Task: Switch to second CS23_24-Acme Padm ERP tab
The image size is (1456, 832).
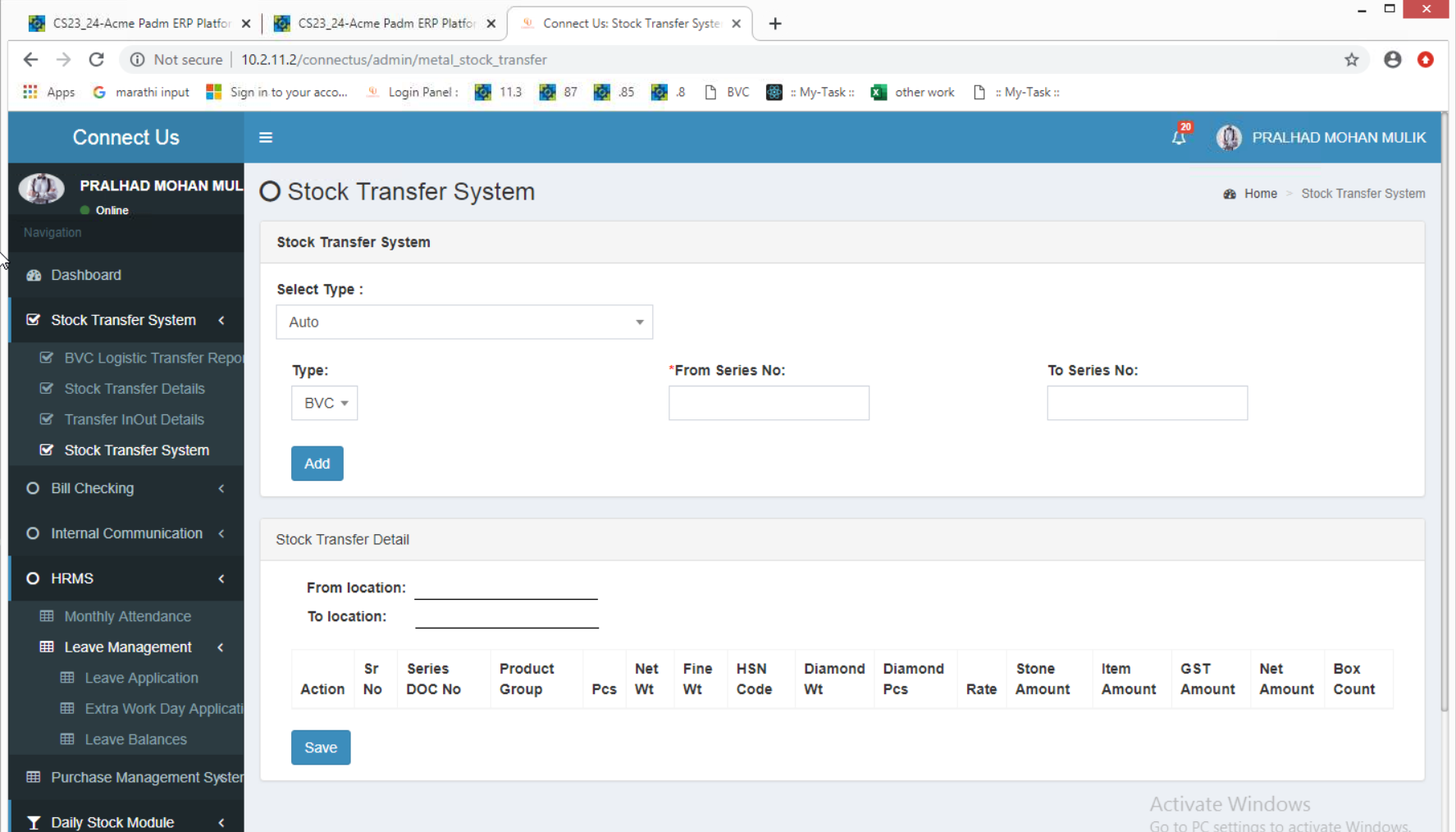Action: click(384, 23)
